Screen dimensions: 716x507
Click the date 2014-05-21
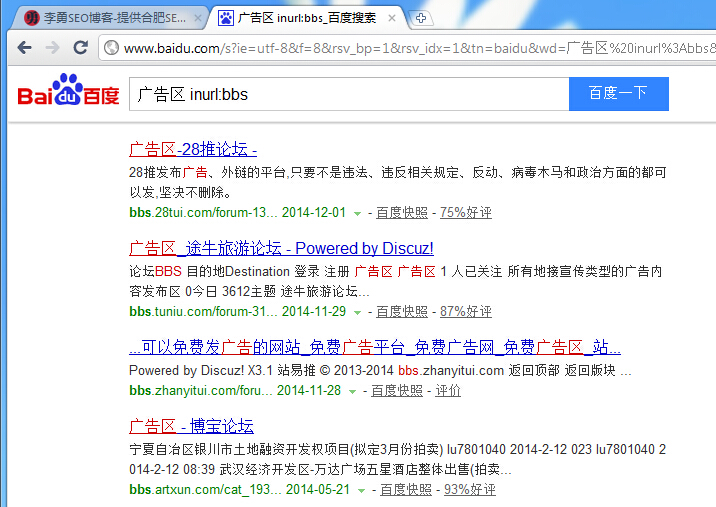point(318,490)
